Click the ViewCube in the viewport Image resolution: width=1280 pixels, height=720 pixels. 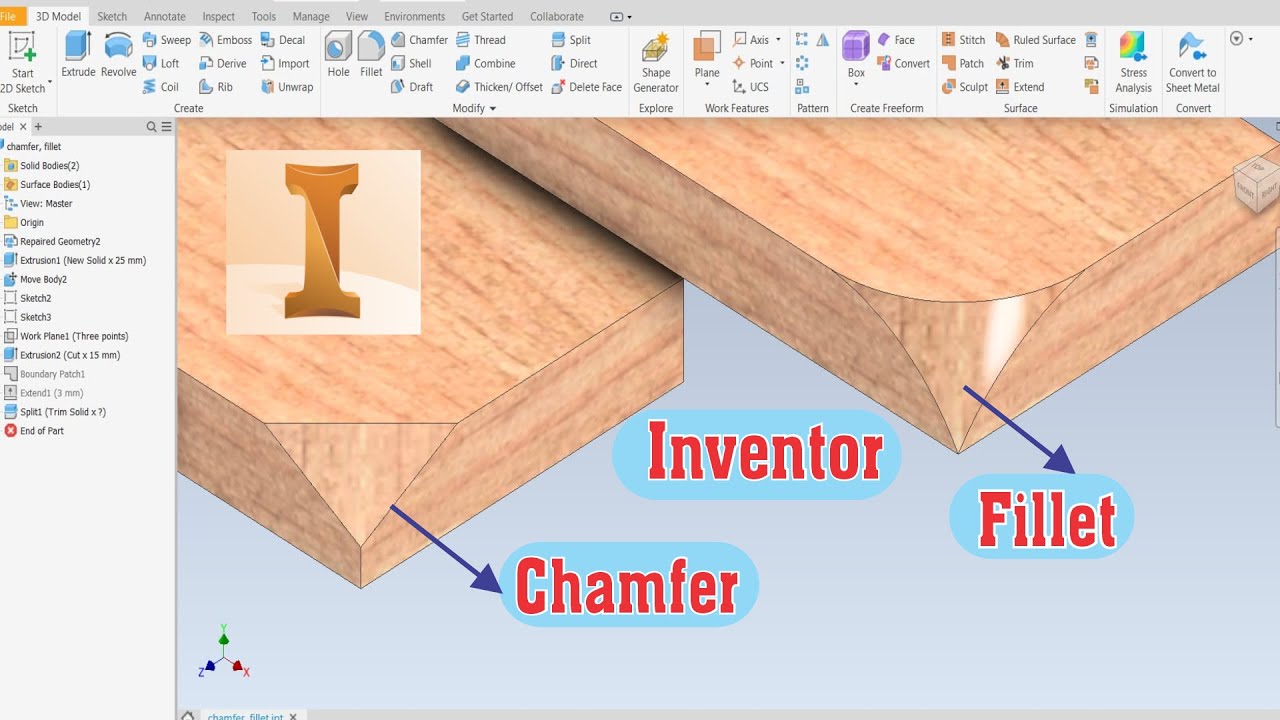[1256, 183]
